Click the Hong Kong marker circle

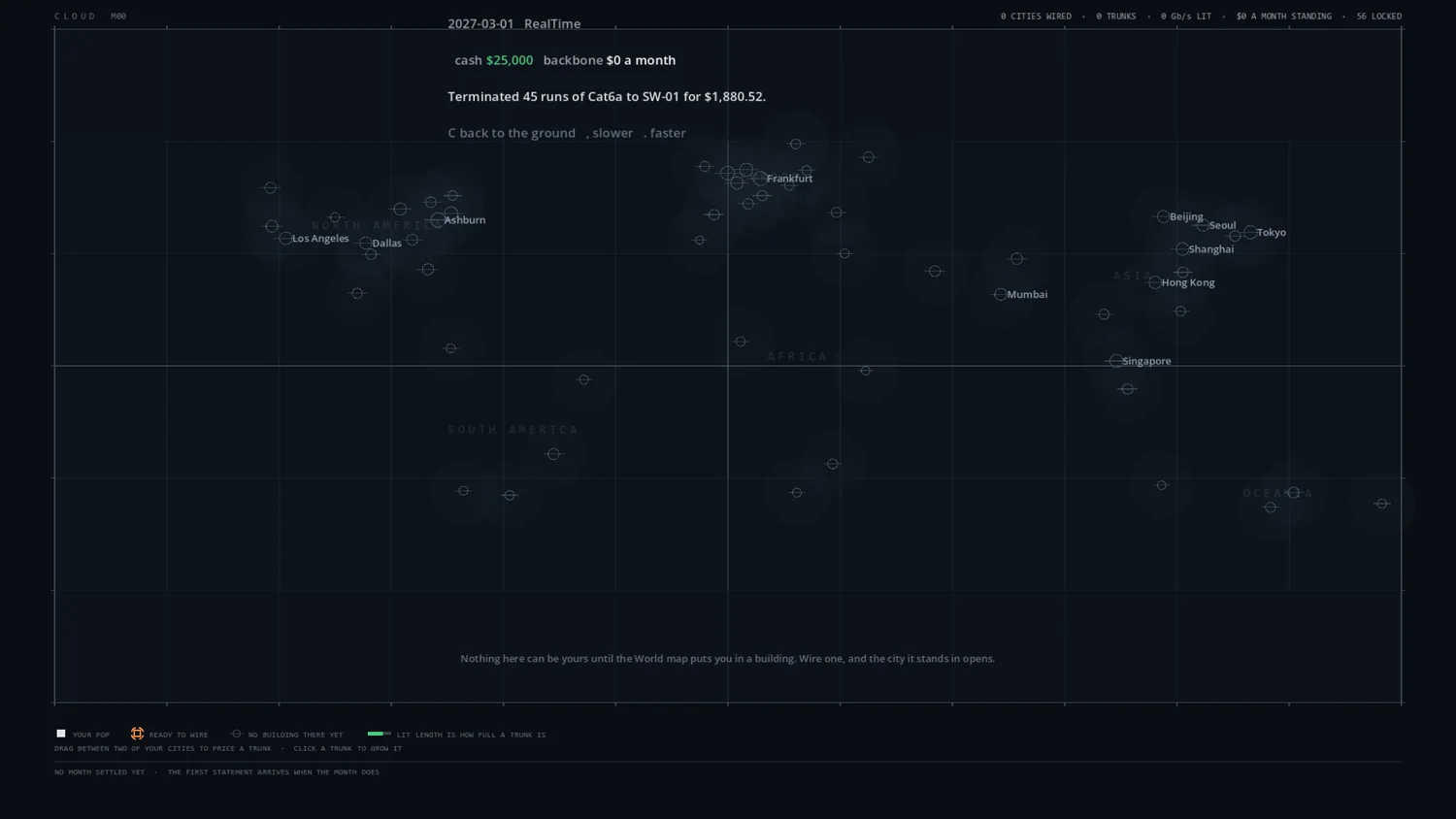click(x=1155, y=282)
